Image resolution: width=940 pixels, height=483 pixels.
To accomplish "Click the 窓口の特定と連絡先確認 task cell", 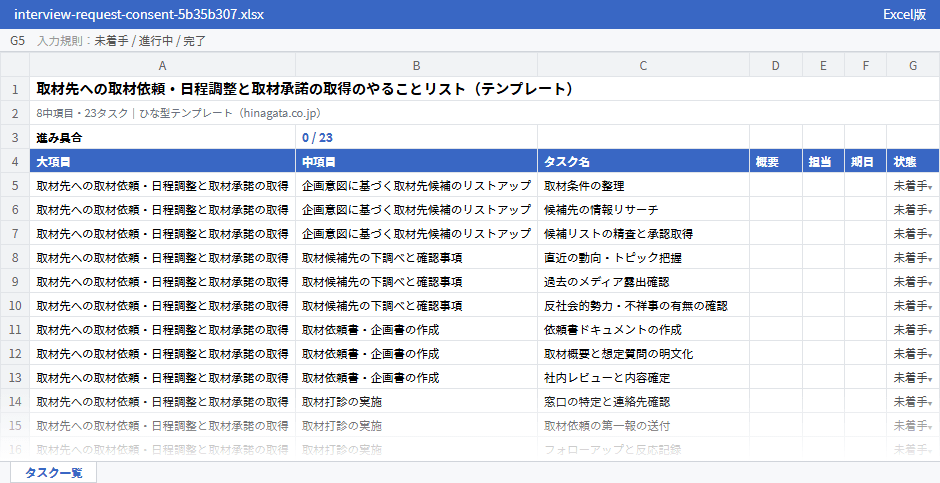I will click(x=643, y=401).
